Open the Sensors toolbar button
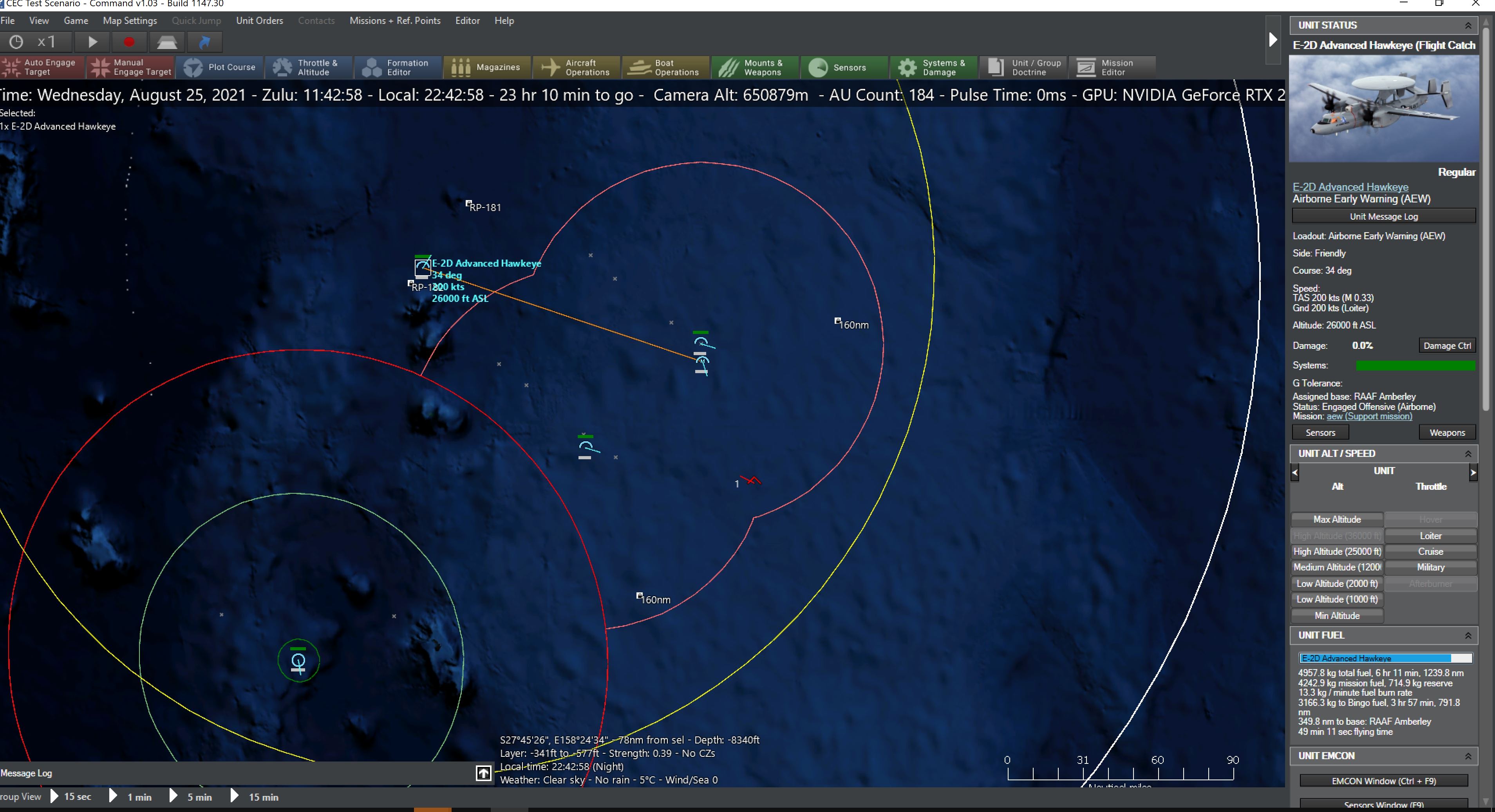The image size is (1495, 812). tap(844, 67)
